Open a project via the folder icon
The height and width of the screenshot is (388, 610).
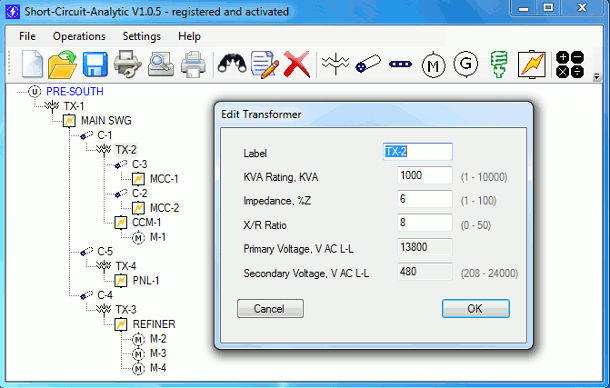click(x=62, y=64)
